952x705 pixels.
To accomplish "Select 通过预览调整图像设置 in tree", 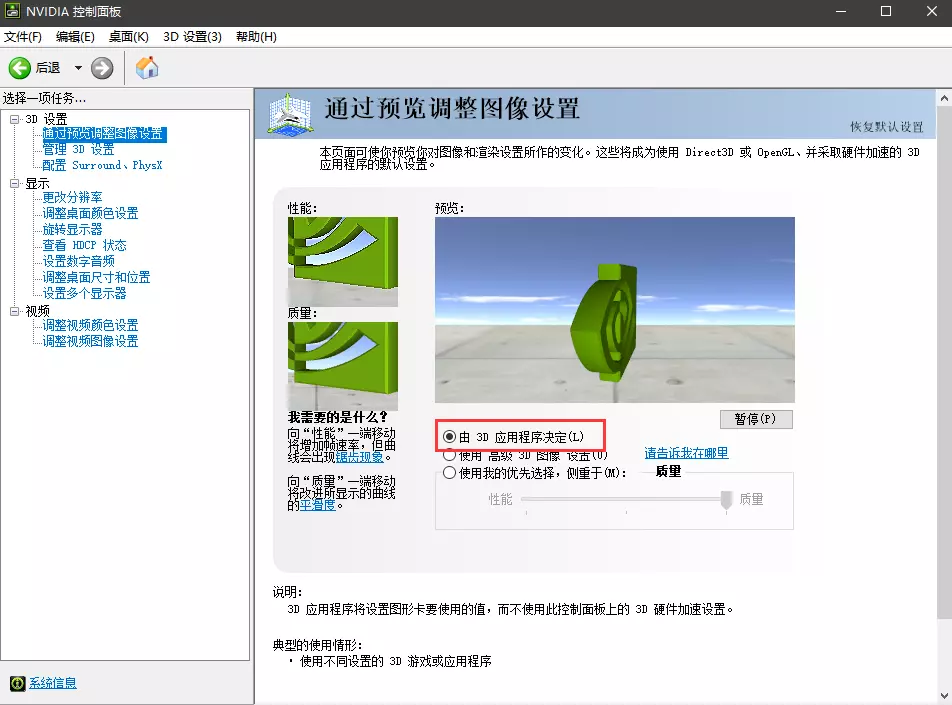I will 104,134.
